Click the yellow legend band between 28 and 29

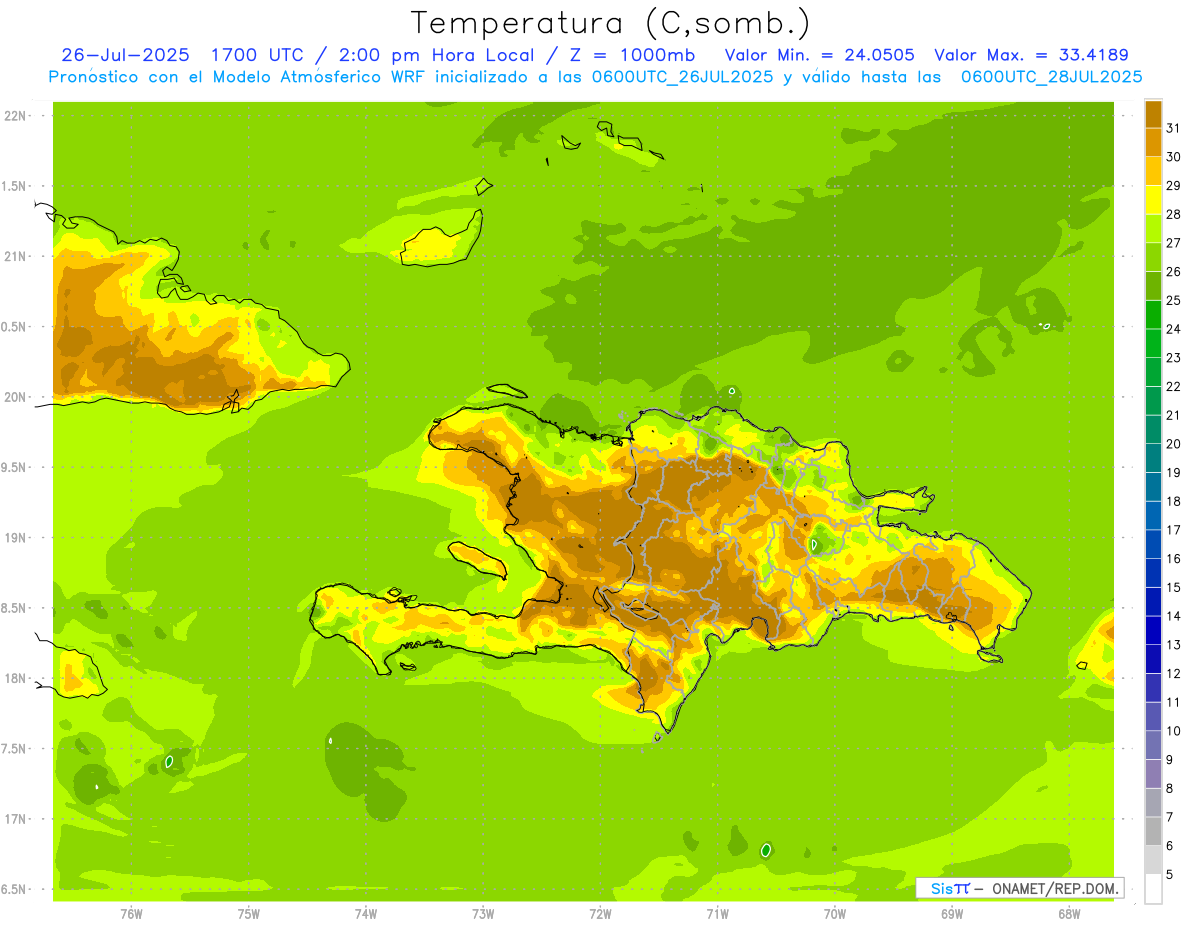point(1153,200)
